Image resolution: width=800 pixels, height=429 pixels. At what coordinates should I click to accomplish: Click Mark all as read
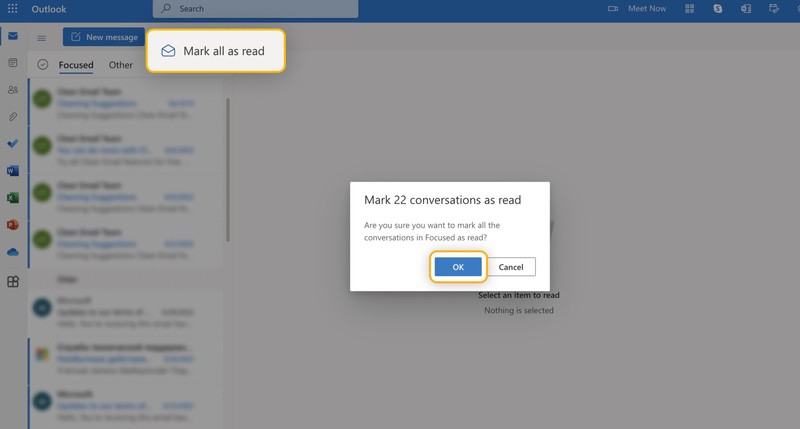point(216,51)
